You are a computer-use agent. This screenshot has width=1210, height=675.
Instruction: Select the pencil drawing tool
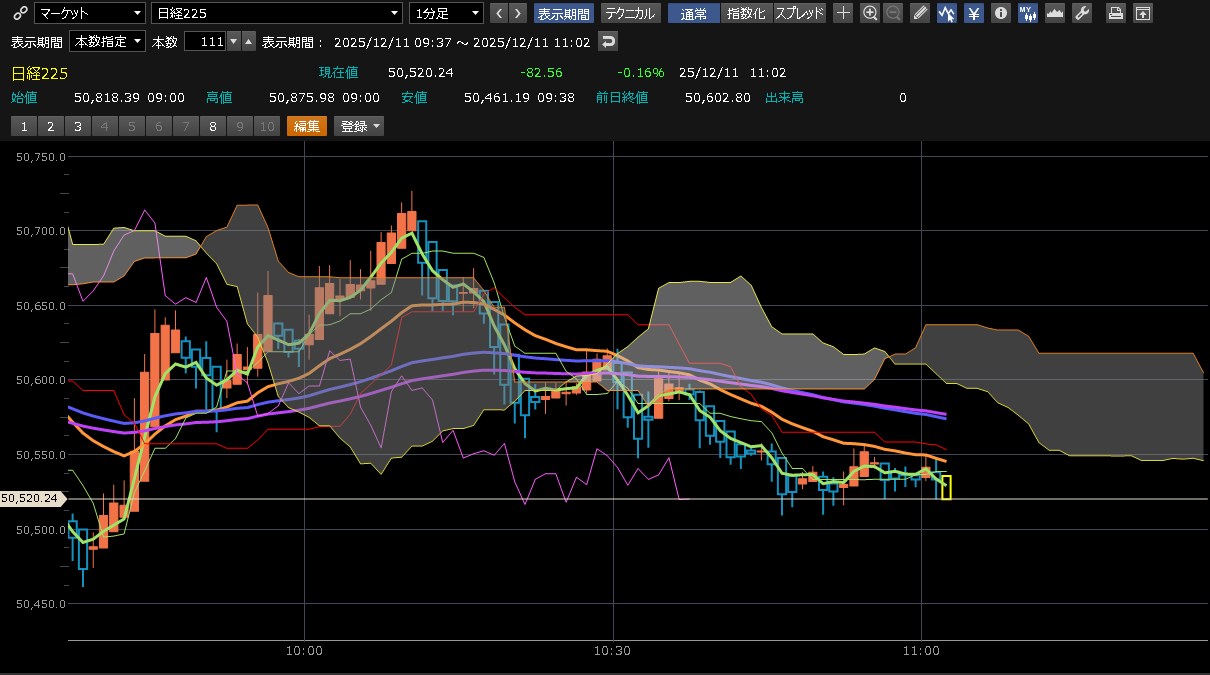920,13
